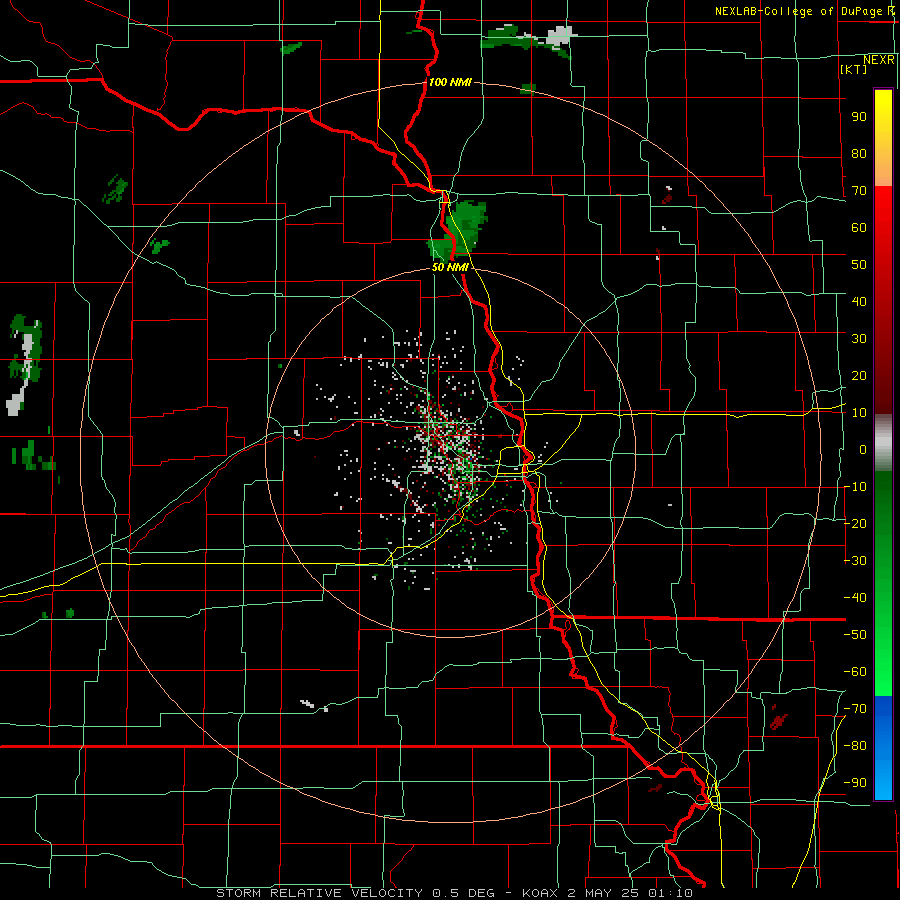Click the positive 20 value on velocity scale

(859, 375)
